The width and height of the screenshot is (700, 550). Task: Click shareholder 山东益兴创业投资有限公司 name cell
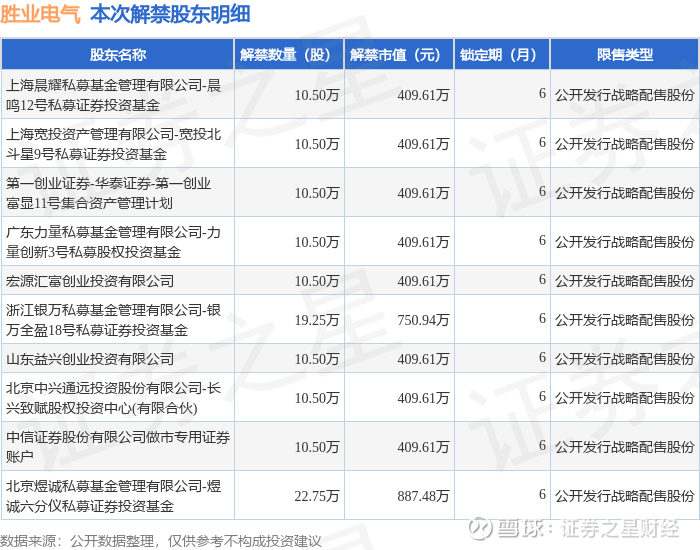click(118, 358)
